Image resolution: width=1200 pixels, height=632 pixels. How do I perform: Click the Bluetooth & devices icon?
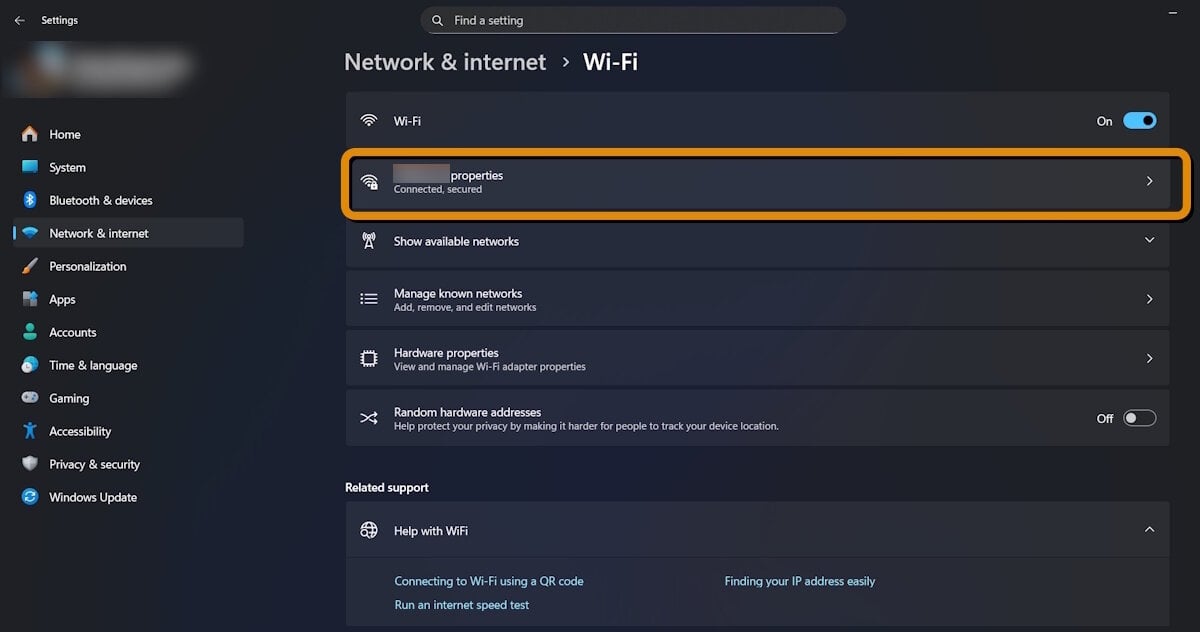[30, 200]
